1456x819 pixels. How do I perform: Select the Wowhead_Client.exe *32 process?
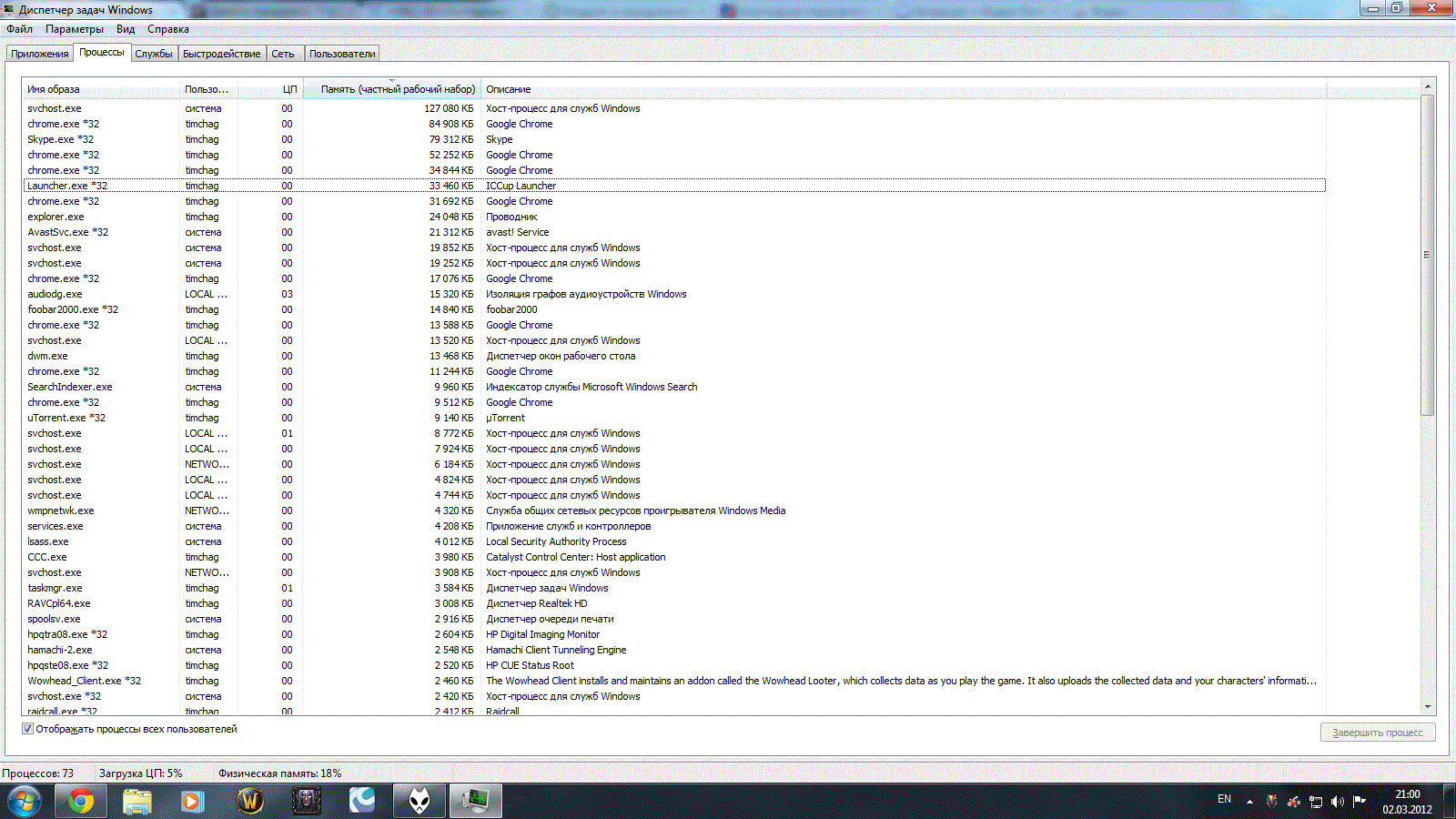point(674,681)
